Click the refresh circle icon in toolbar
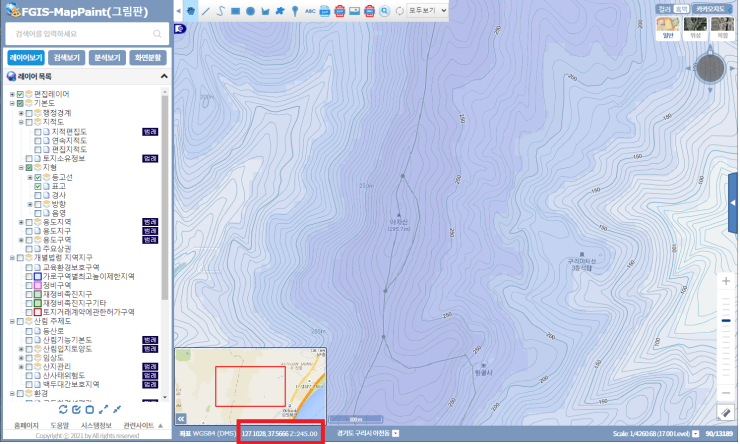The height and width of the screenshot is (444, 740). pos(399,11)
